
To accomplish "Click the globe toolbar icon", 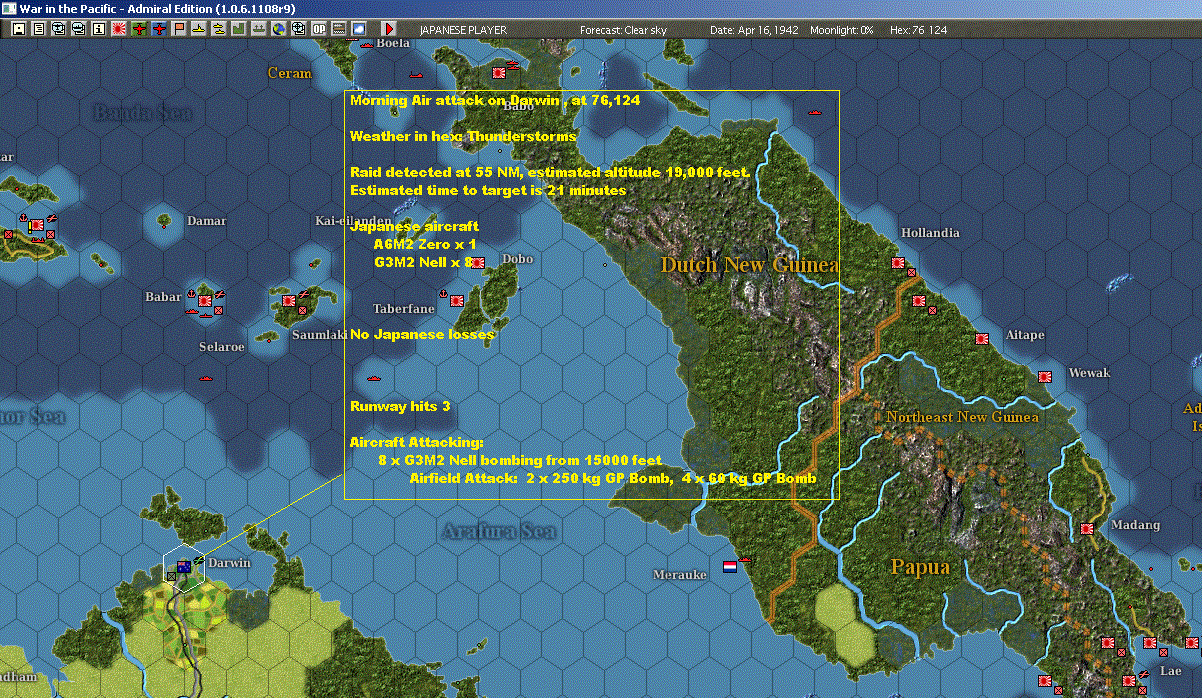I will pyautogui.click(x=278, y=29).
